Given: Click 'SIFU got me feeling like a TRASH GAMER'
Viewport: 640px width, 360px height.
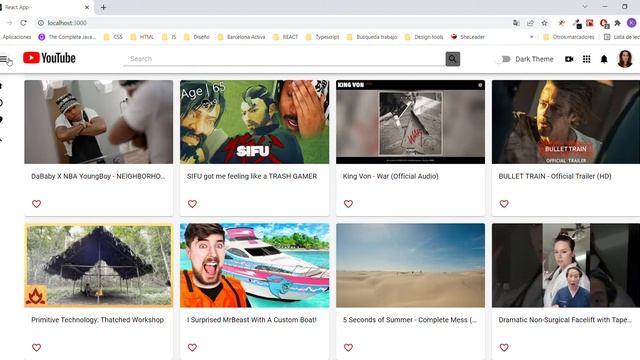Looking at the screenshot, I should coord(252,176).
